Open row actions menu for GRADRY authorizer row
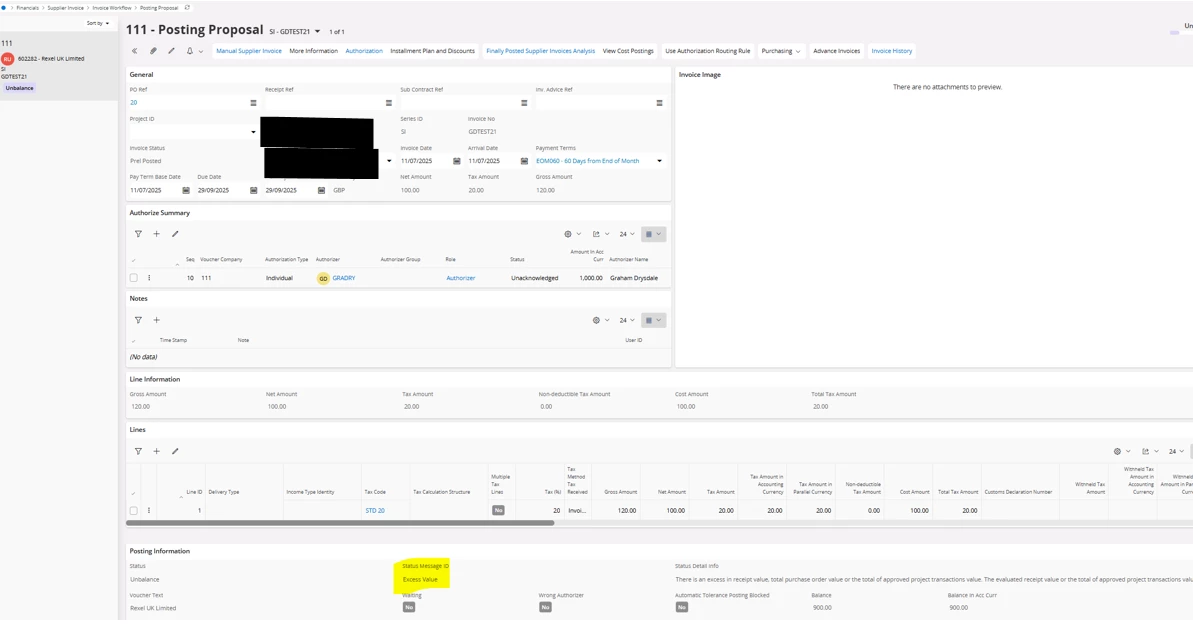 [149, 278]
